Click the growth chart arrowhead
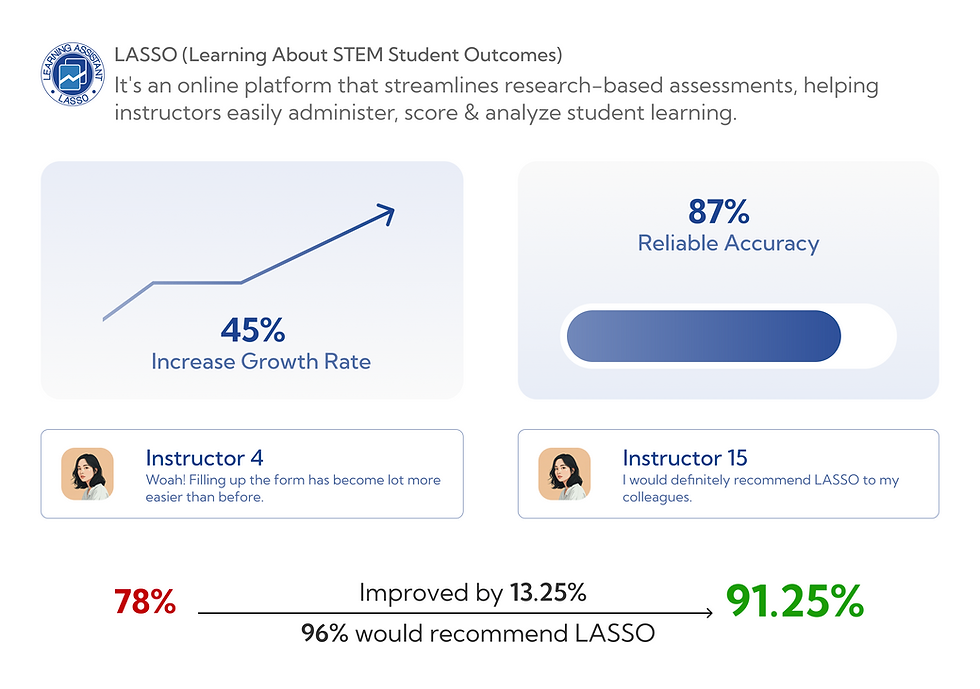980x689 pixels. [384, 211]
